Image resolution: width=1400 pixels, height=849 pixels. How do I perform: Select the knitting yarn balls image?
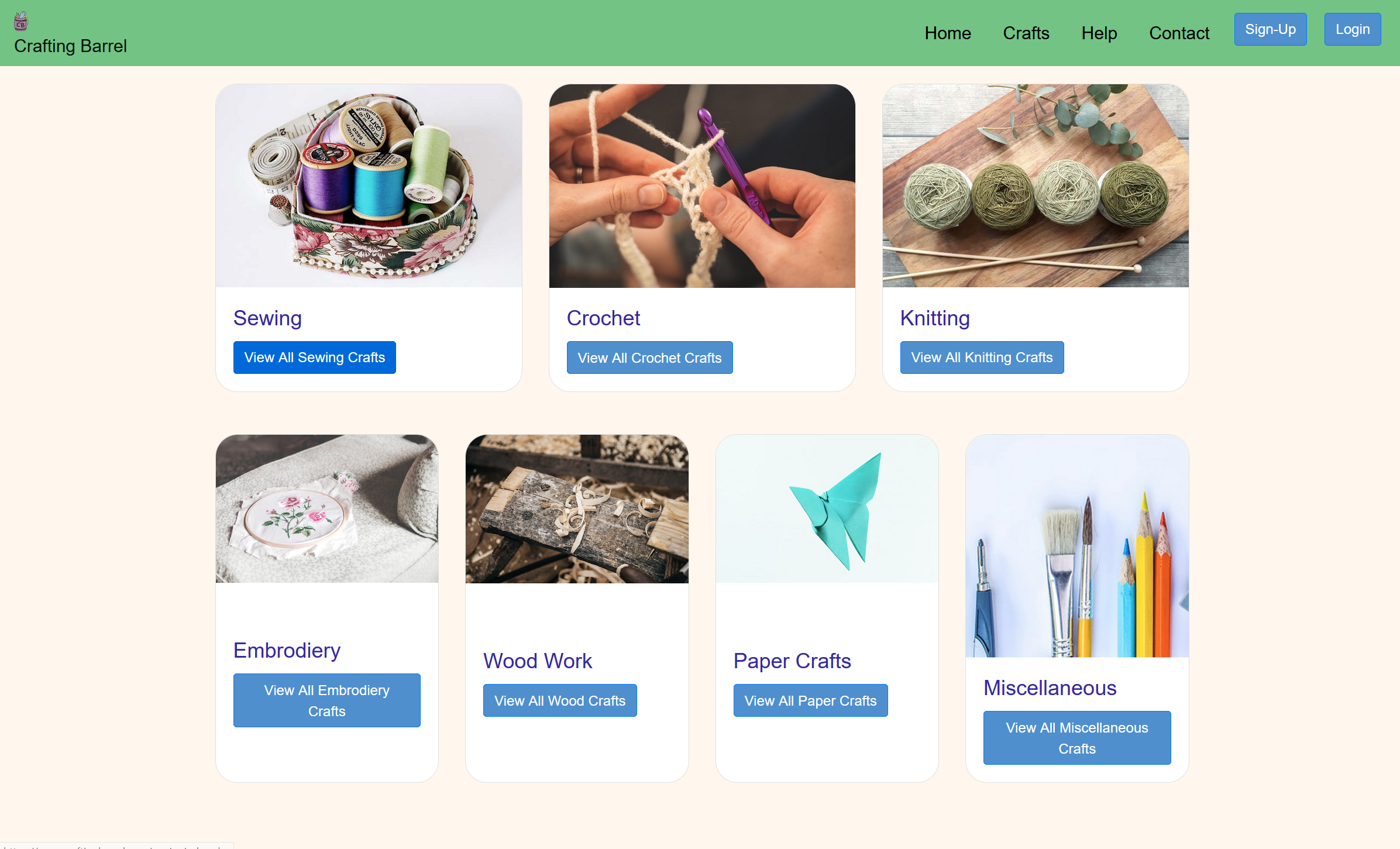(1036, 185)
